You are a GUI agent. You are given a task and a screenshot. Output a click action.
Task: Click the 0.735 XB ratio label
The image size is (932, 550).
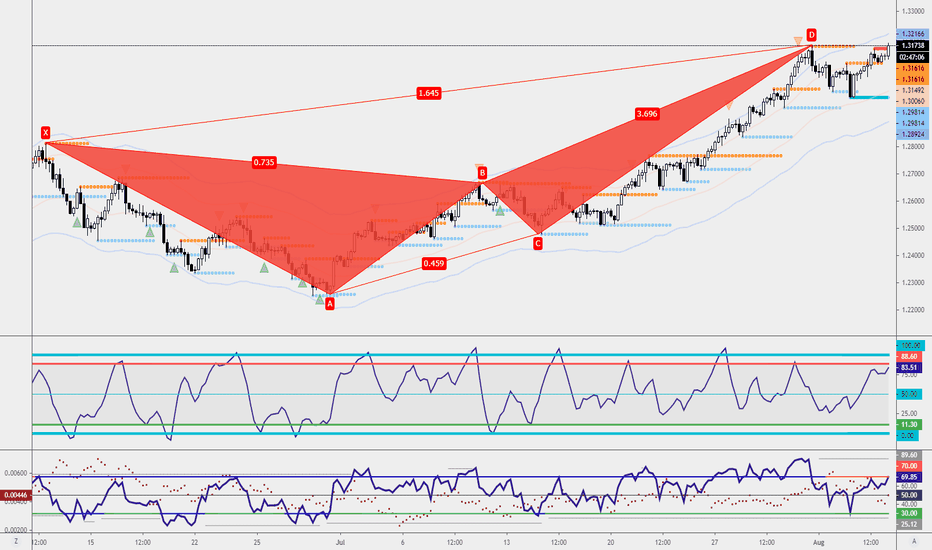264,162
